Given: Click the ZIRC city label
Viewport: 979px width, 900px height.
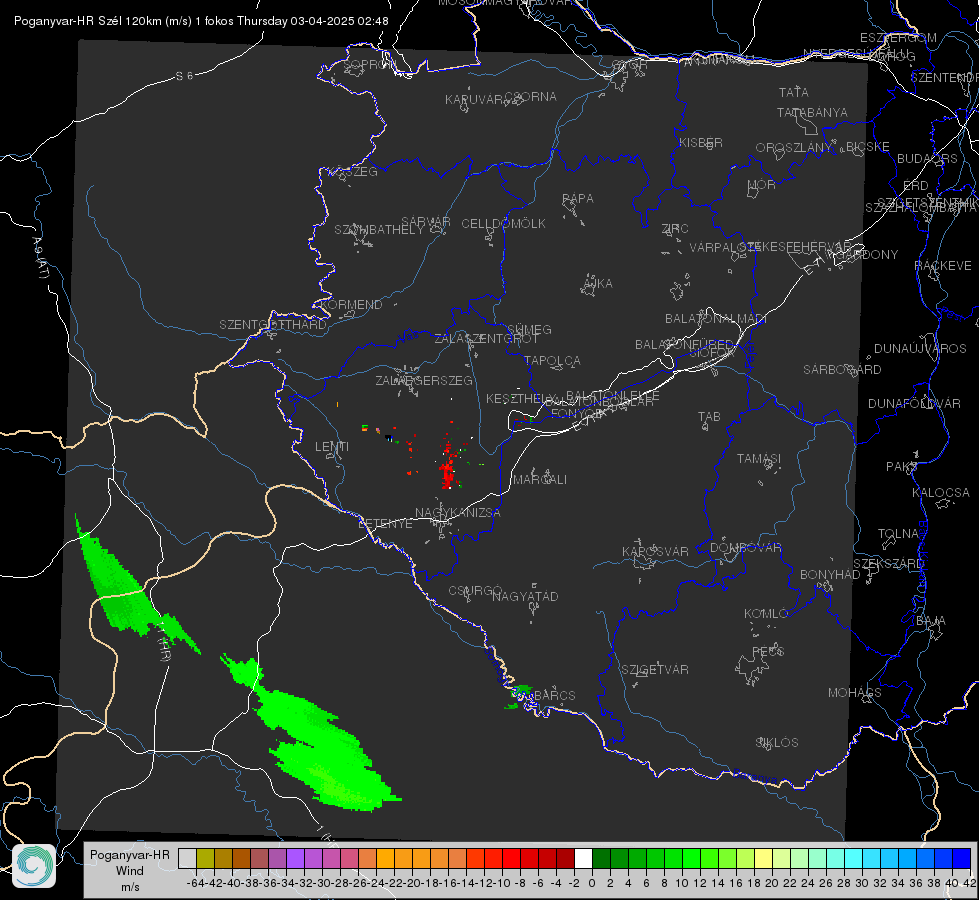Looking at the screenshot, I should tap(675, 229).
